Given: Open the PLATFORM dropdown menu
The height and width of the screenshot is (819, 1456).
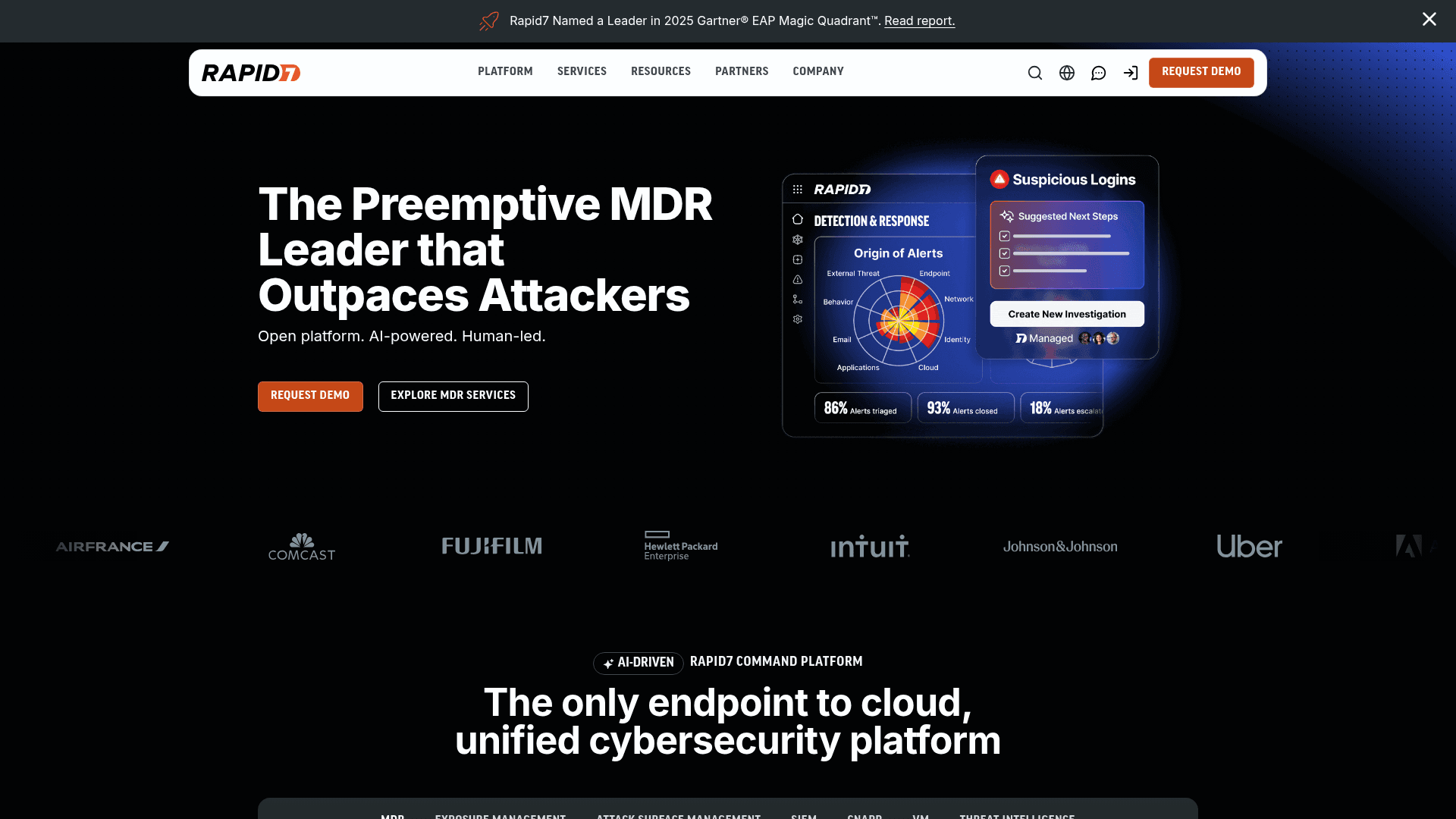Looking at the screenshot, I should (x=505, y=71).
